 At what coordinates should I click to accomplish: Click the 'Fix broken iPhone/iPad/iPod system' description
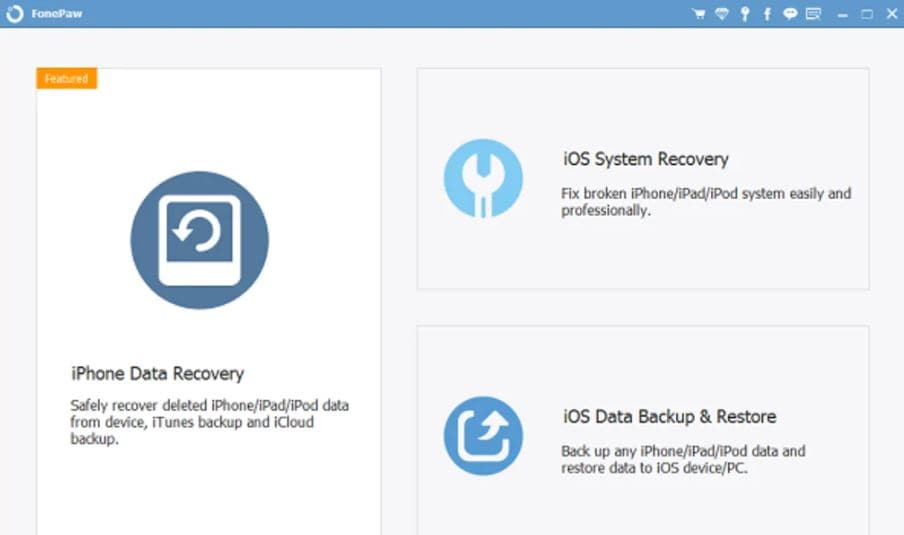click(706, 202)
